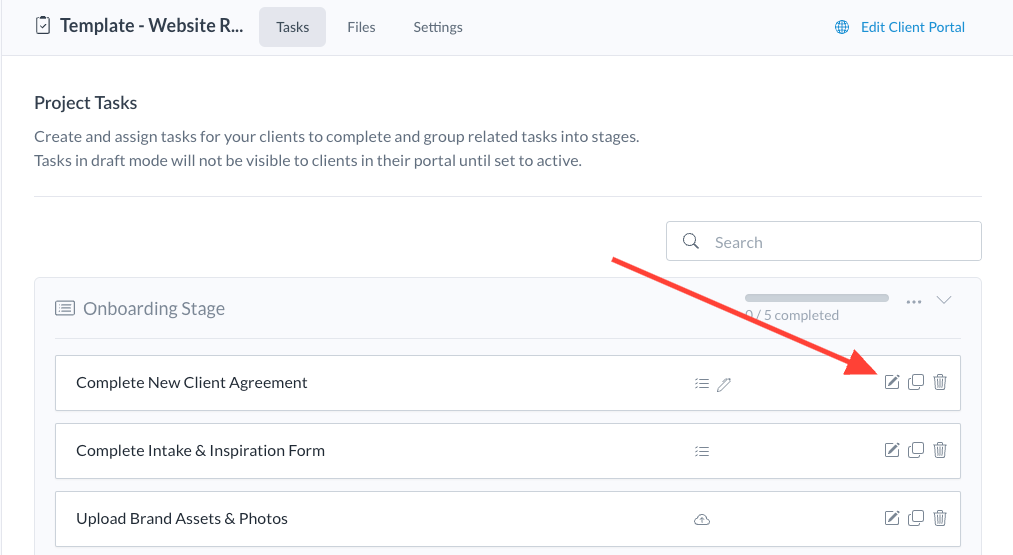Switch to the Files tab
Image resolution: width=1013 pixels, height=555 pixels.
click(361, 27)
